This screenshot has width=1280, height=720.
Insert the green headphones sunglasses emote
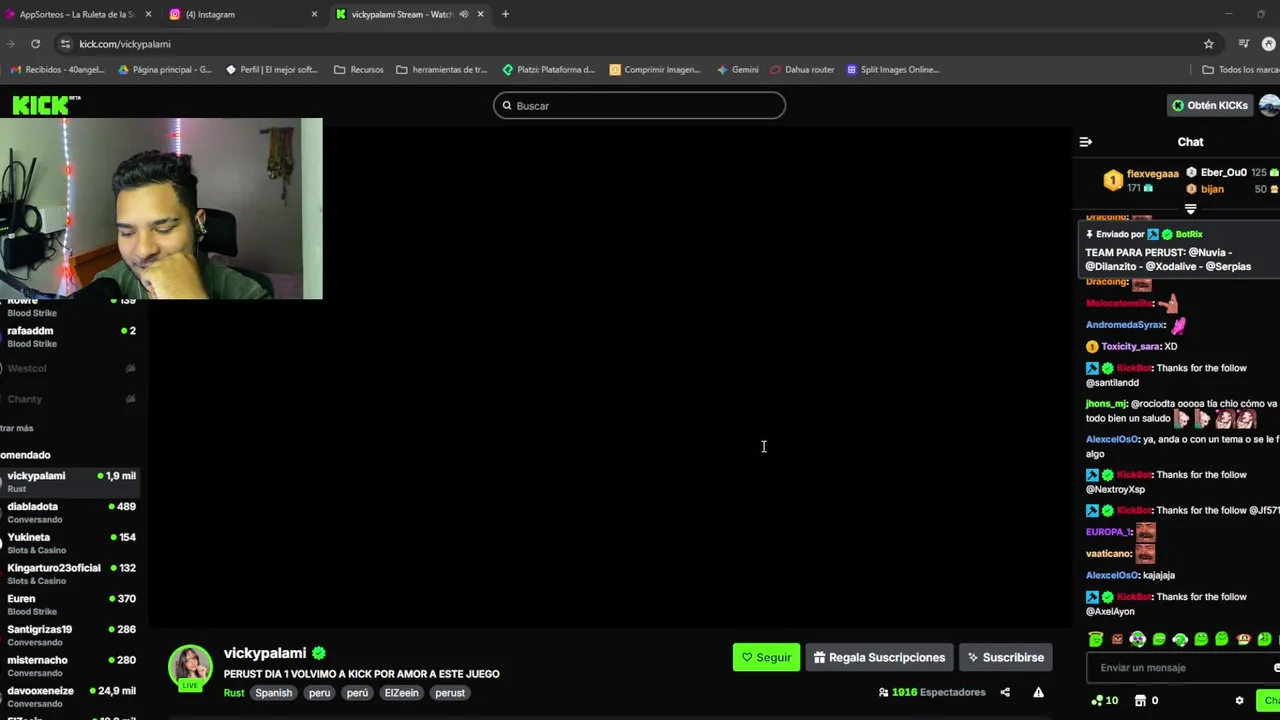pyautogui.click(x=1138, y=639)
